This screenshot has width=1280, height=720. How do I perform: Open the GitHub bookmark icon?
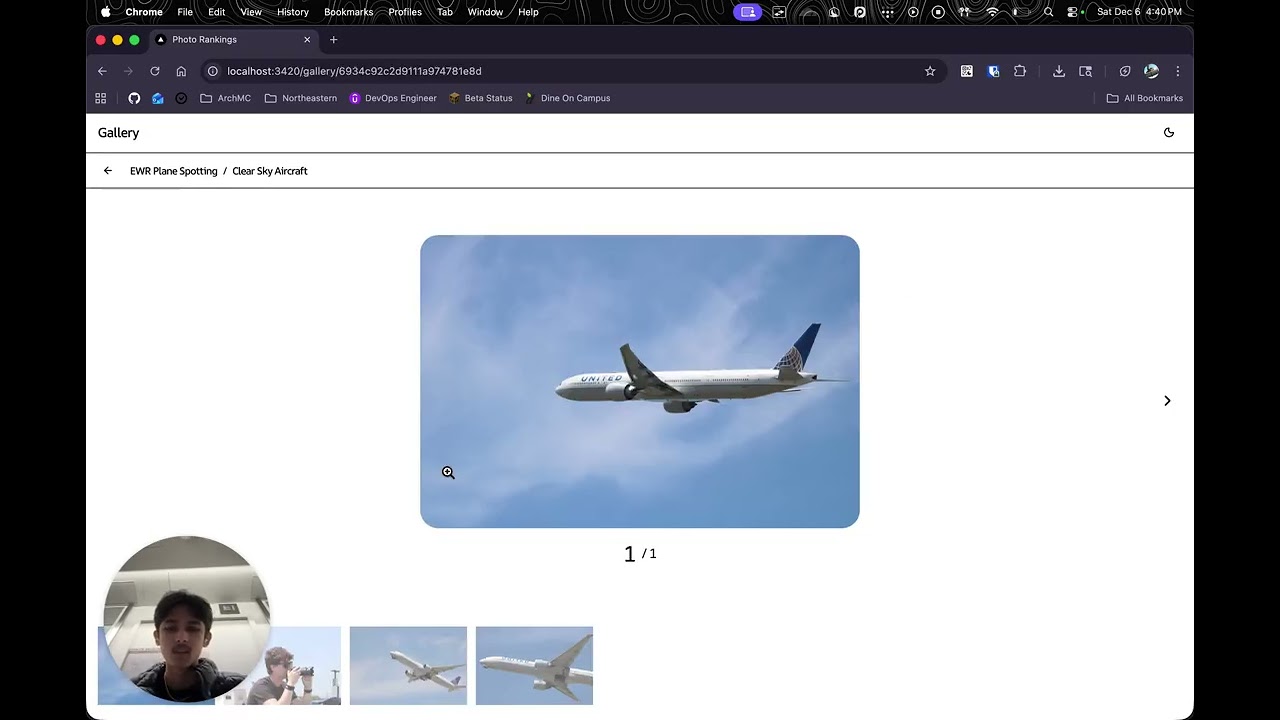(134, 98)
